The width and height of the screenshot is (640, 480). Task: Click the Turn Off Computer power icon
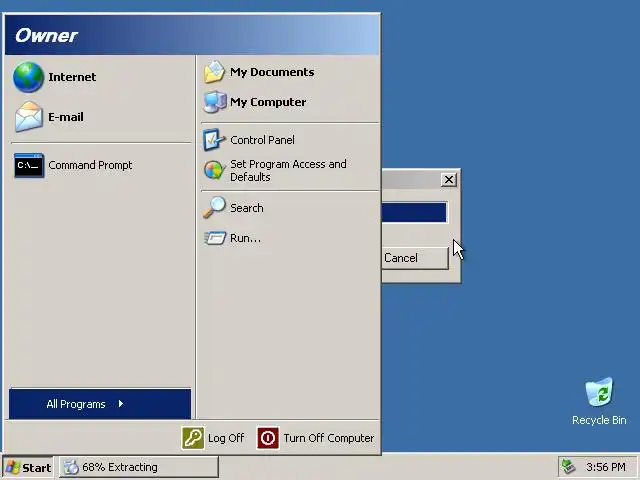(268, 438)
